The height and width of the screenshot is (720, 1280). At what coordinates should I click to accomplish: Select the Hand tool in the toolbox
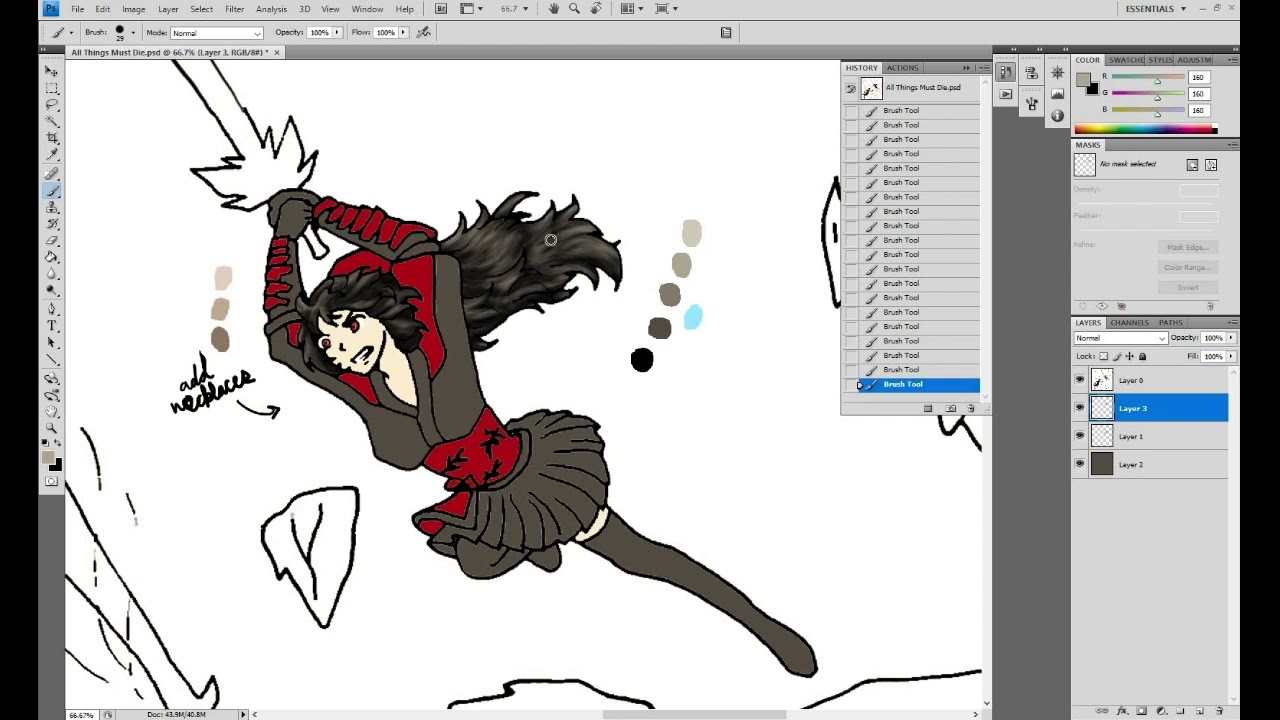[52, 411]
